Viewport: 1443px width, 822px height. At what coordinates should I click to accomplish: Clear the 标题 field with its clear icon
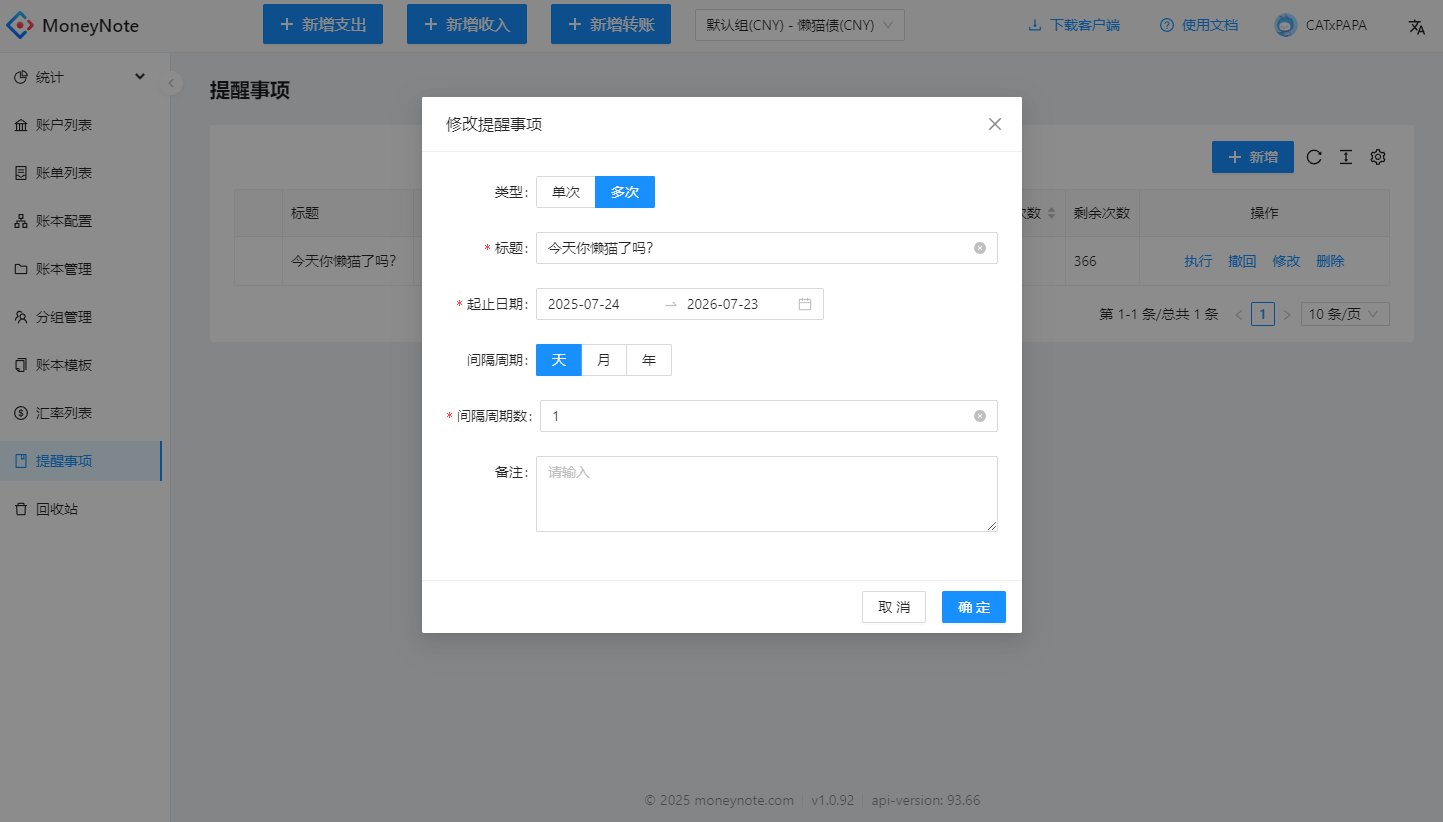(980, 248)
